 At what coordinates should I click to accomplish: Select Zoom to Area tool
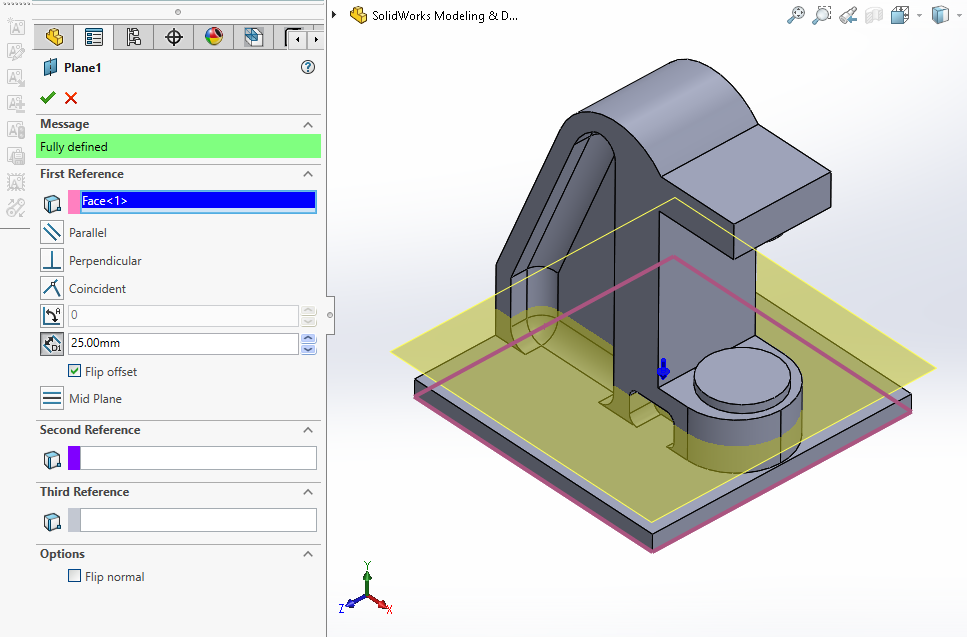pos(822,15)
